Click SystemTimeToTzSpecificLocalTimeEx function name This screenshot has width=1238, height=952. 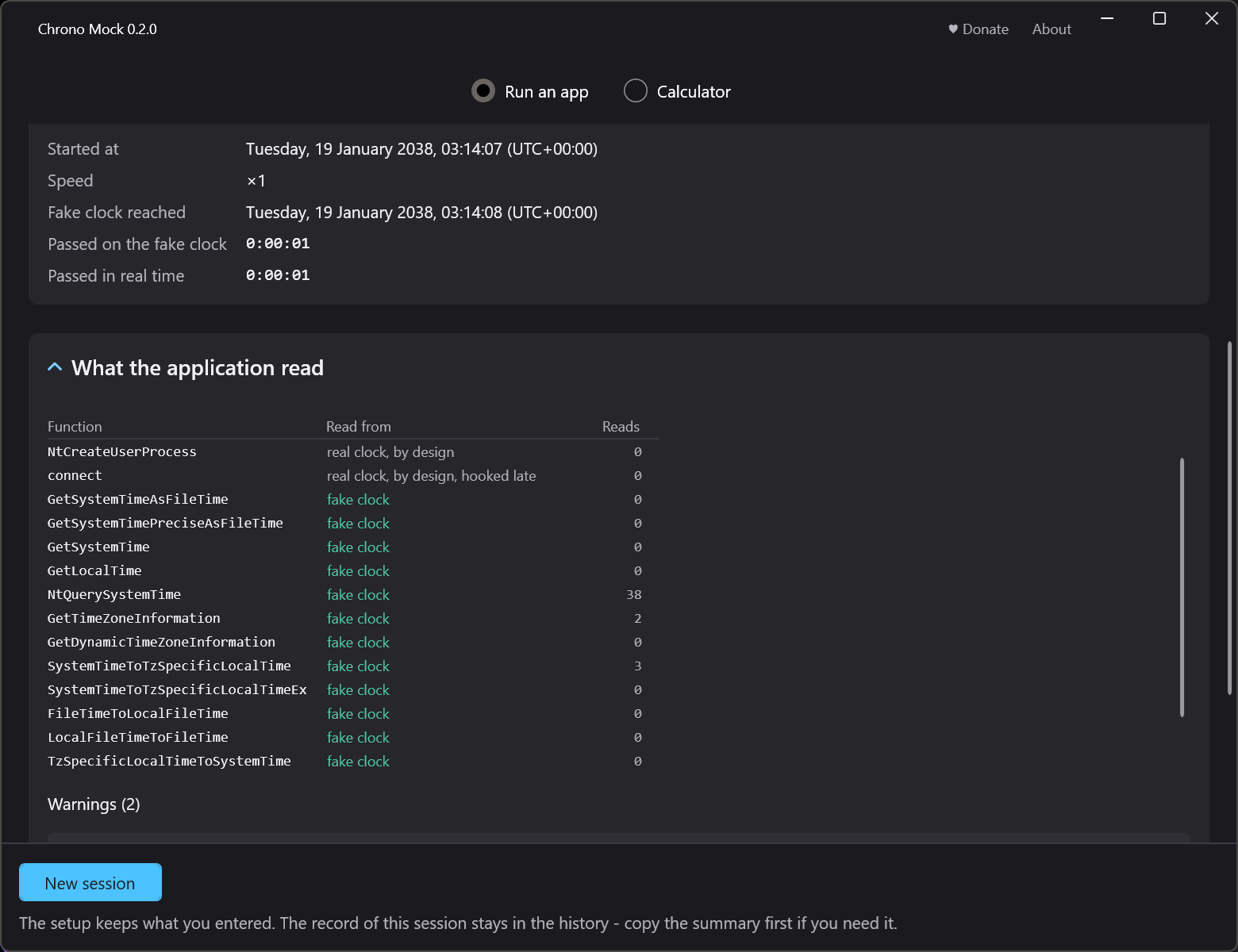pos(177,689)
